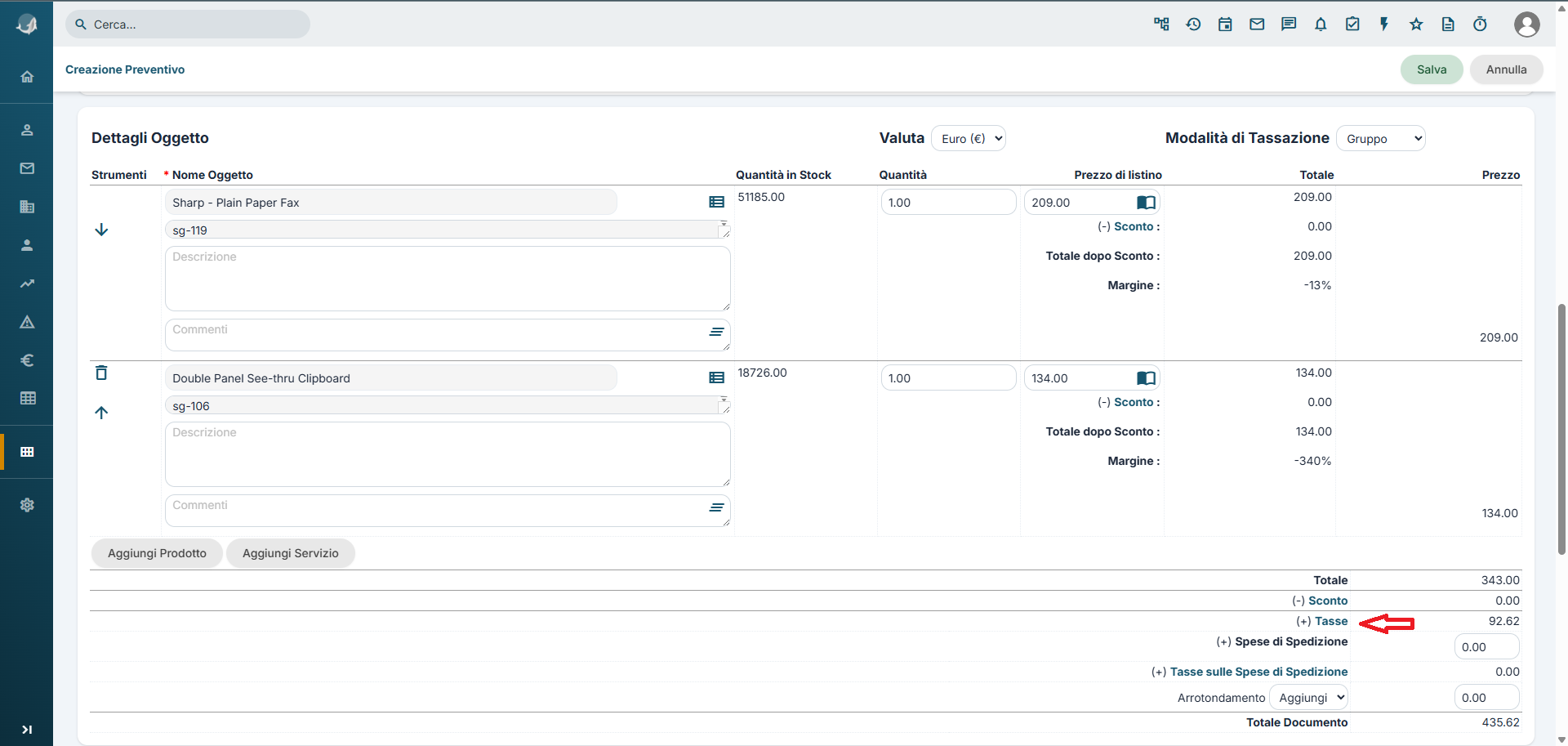Open the quick actions lightning icon
This screenshot has height=746, width=1568.
click(1384, 25)
